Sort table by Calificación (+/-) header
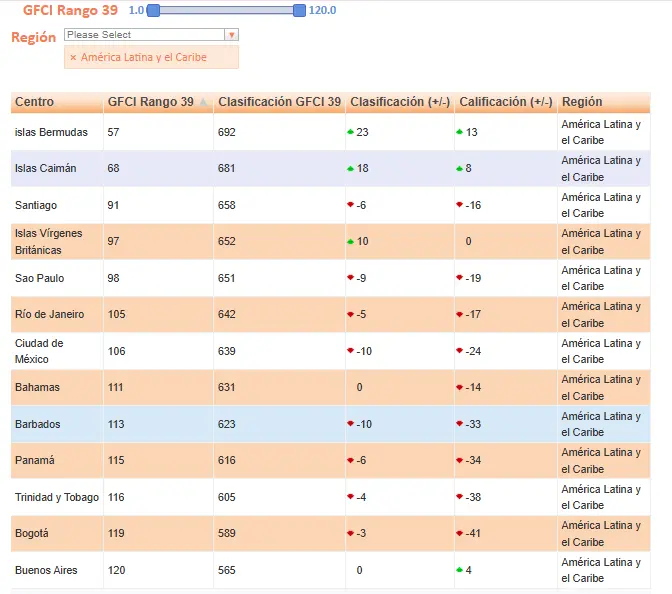 click(x=505, y=102)
